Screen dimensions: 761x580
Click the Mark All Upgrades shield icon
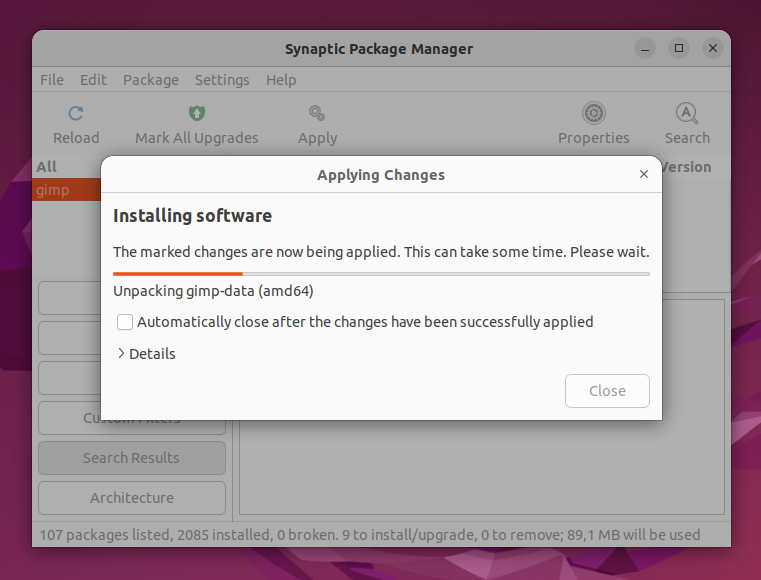pos(197,113)
